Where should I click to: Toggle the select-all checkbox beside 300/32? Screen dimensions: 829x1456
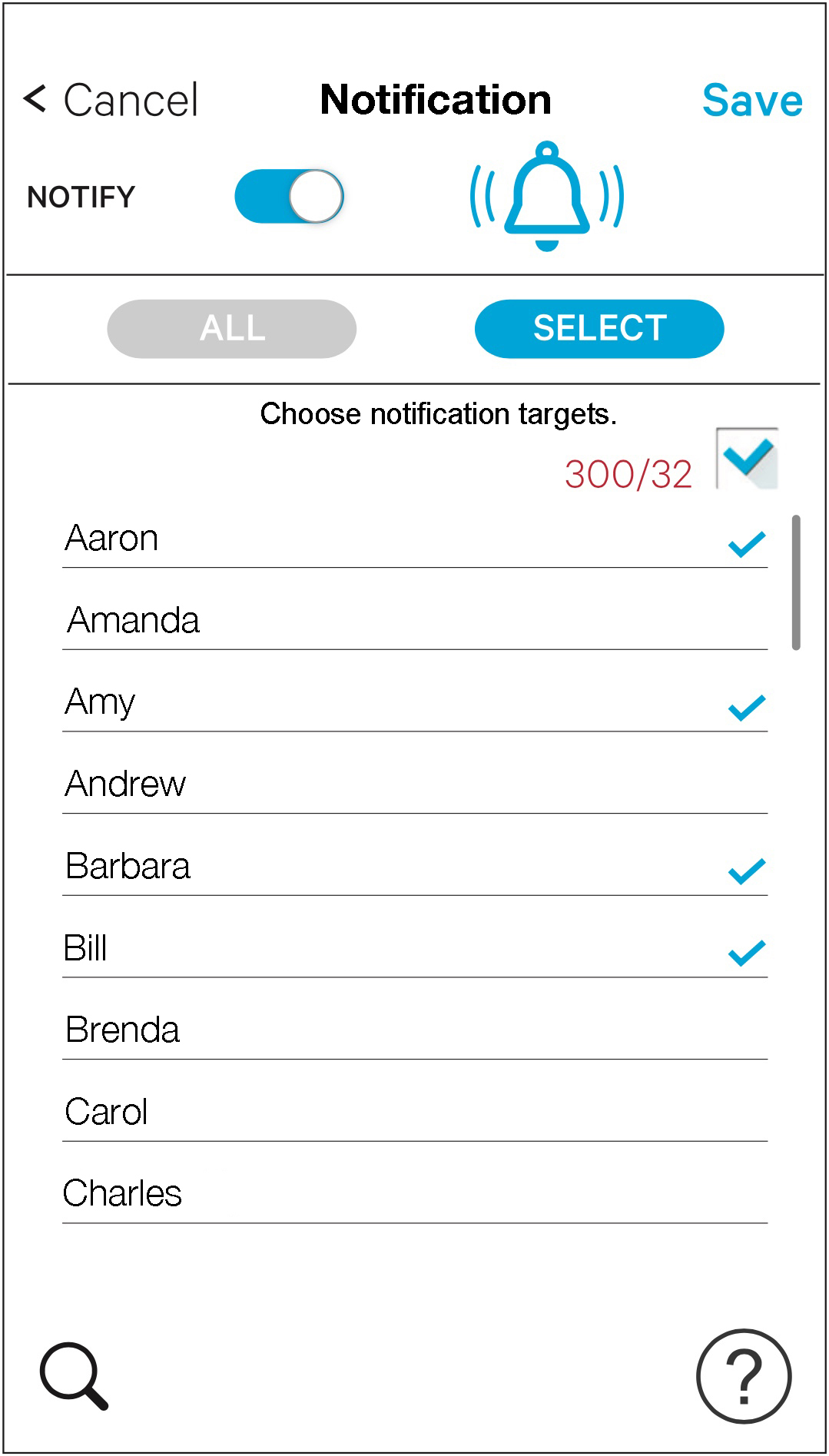747,459
